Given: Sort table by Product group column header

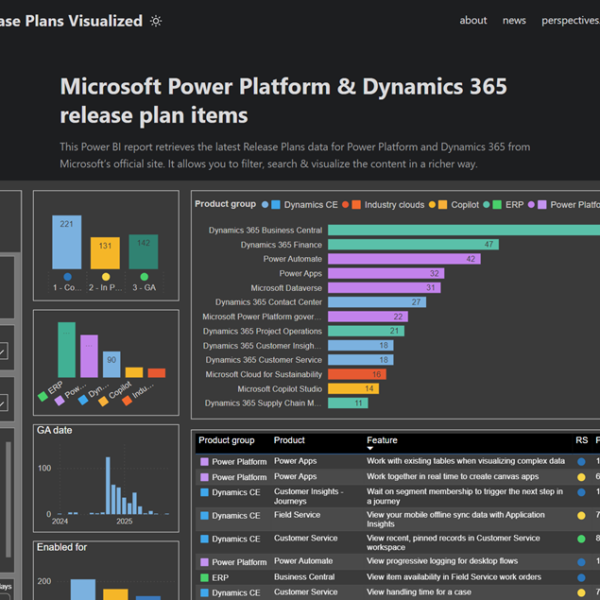Looking at the screenshot, I should tap(226, 440).
